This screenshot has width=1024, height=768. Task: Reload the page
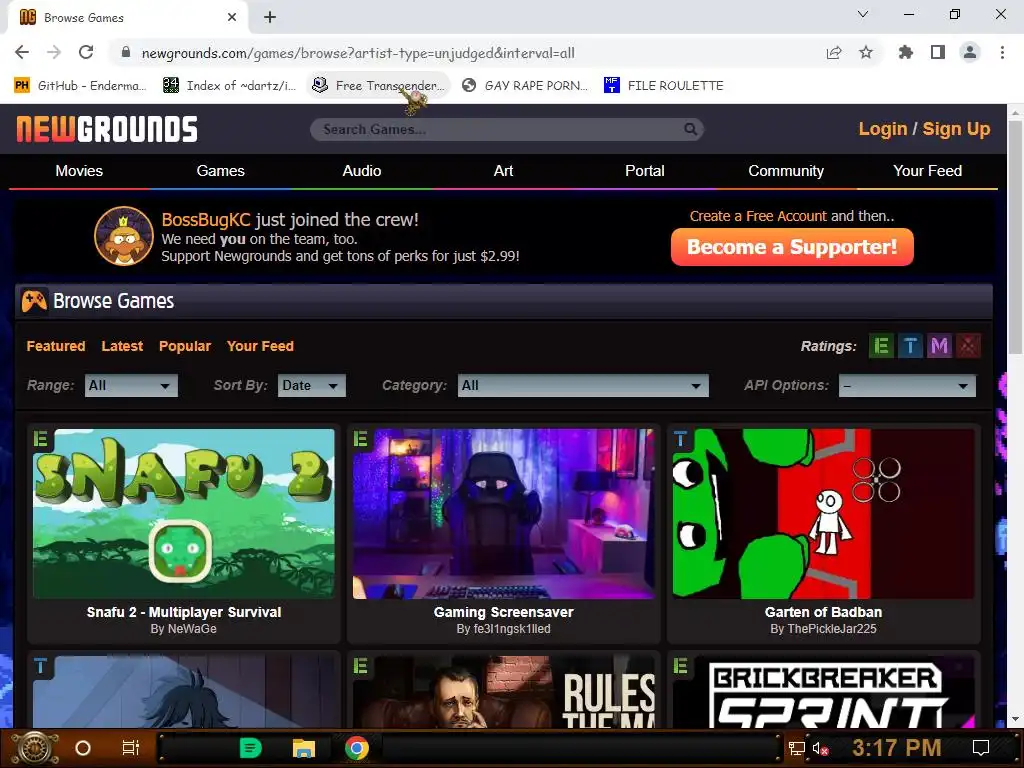tap(86, 53)
